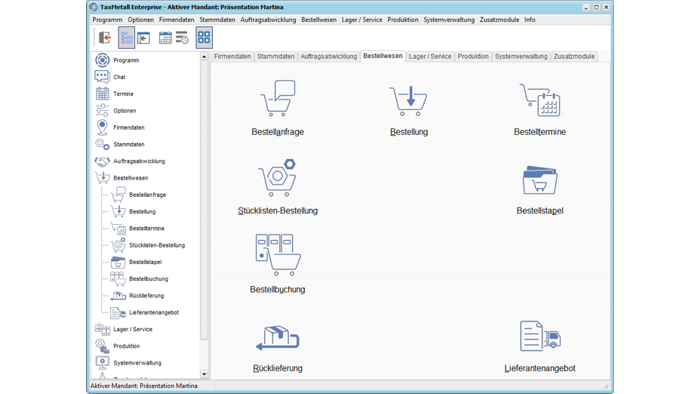Open the Lieferantenangebot truck tile
700x394 pixels.
540,347
